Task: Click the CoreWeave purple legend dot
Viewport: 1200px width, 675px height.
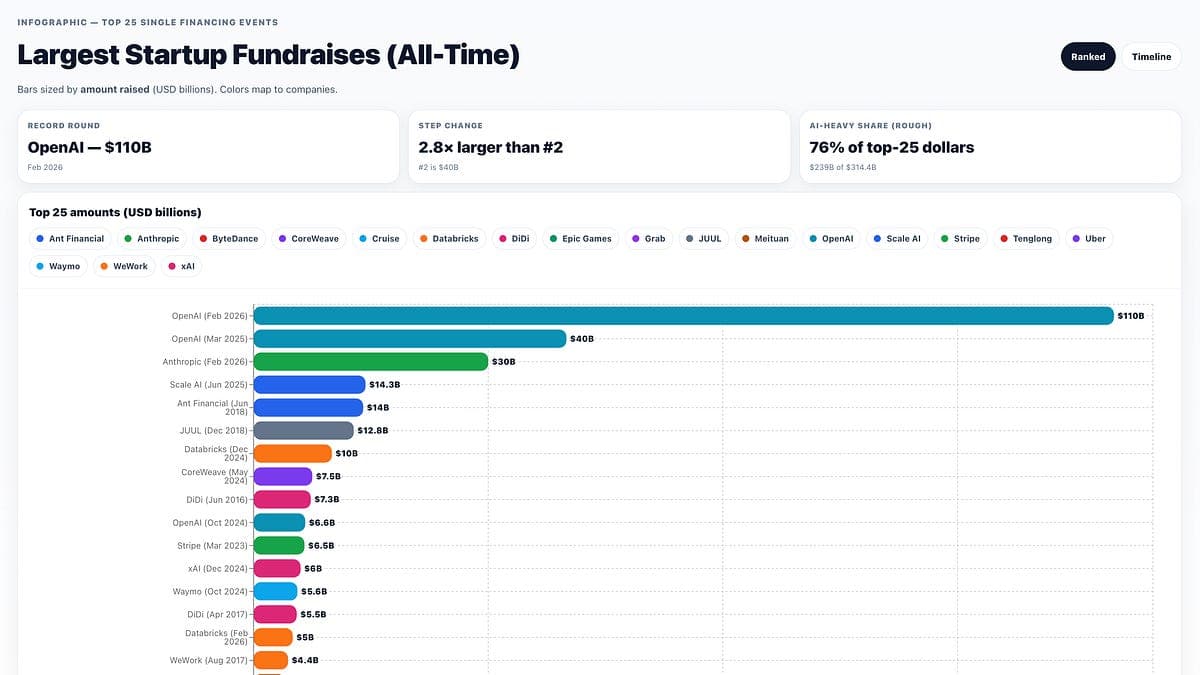Action: coord(283,239)
